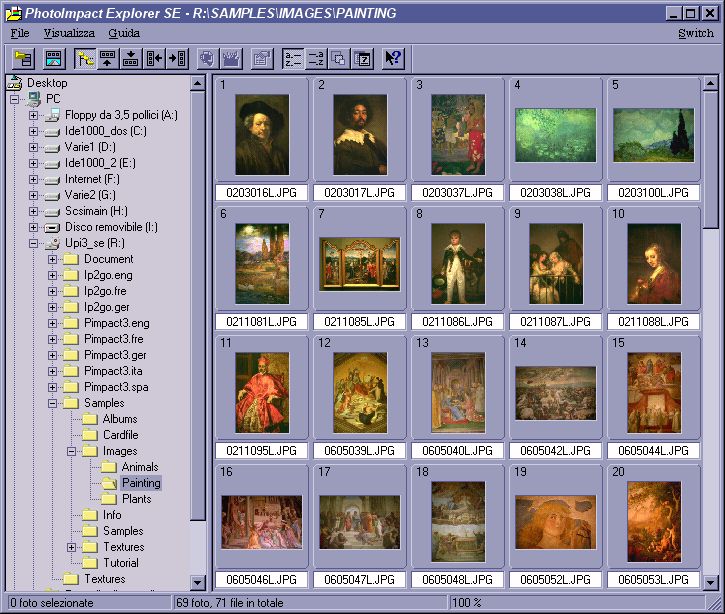Click the '0 foto selezionate' status text
This screenshot has height=614, width=725.
coord(52,603)
